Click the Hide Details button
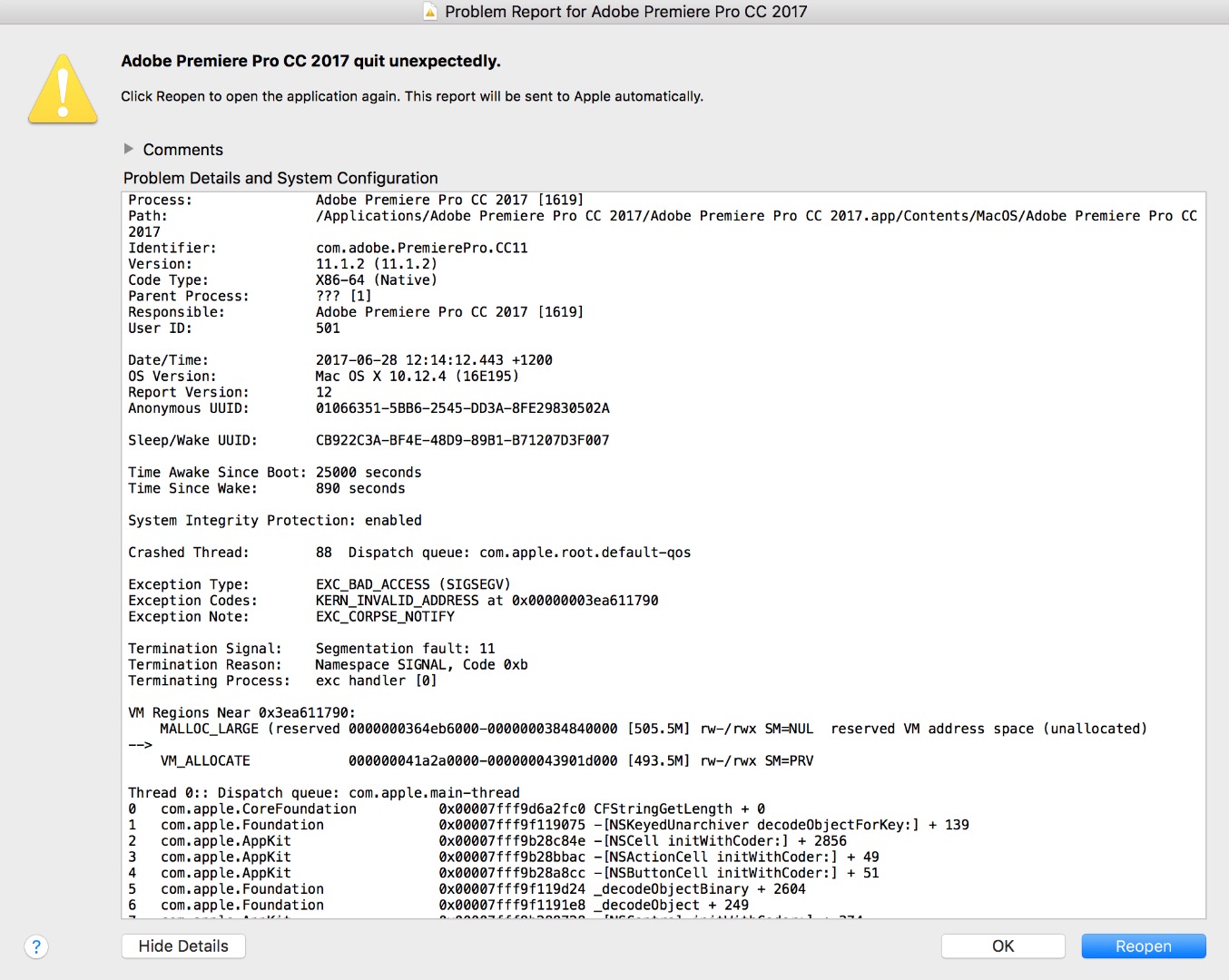The image size is (1229, 980). point(183,946)
